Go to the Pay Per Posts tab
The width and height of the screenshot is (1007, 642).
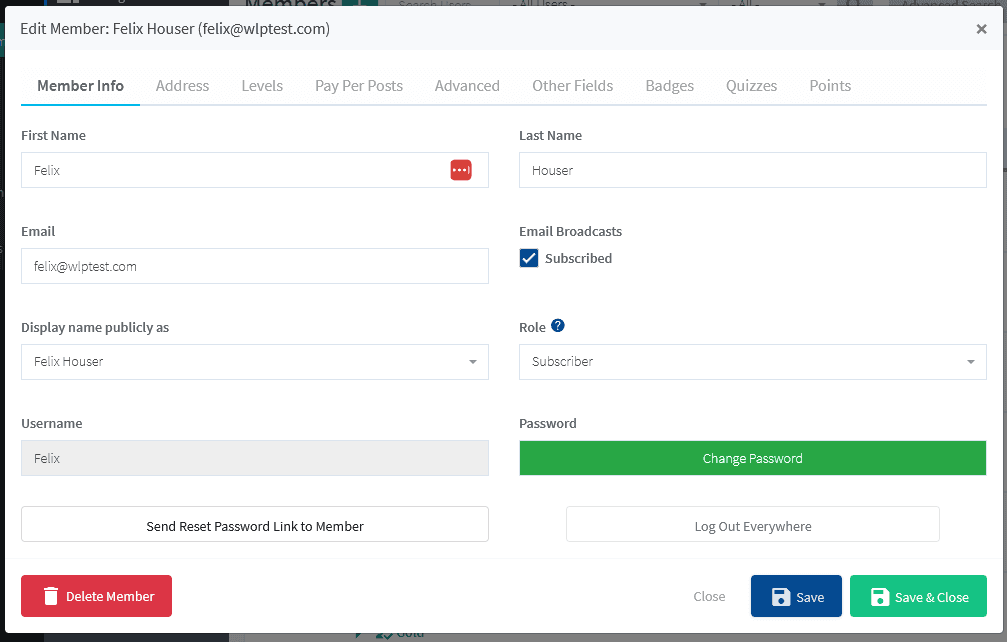358,86
